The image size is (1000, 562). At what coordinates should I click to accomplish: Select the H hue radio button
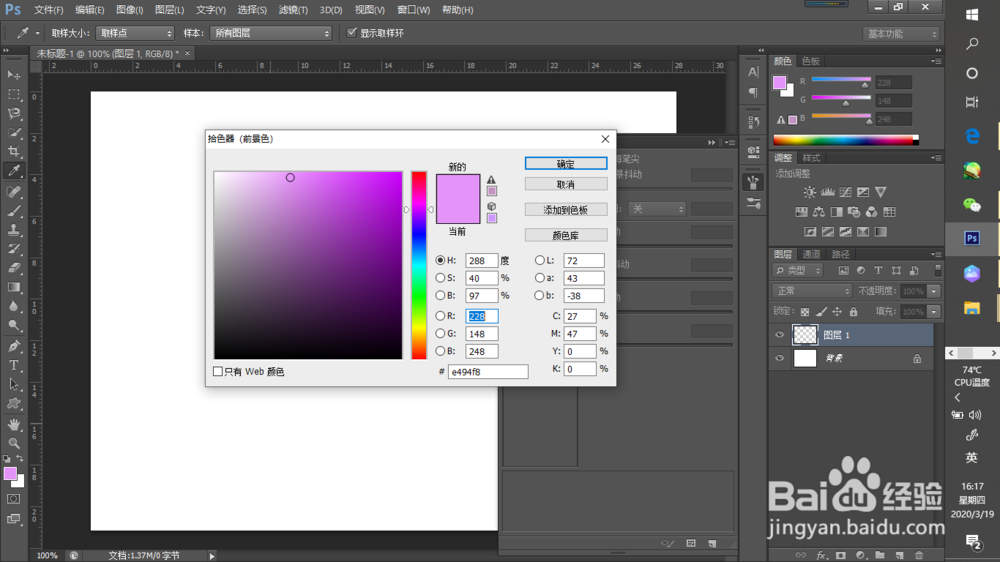click(x=440, y=260)
